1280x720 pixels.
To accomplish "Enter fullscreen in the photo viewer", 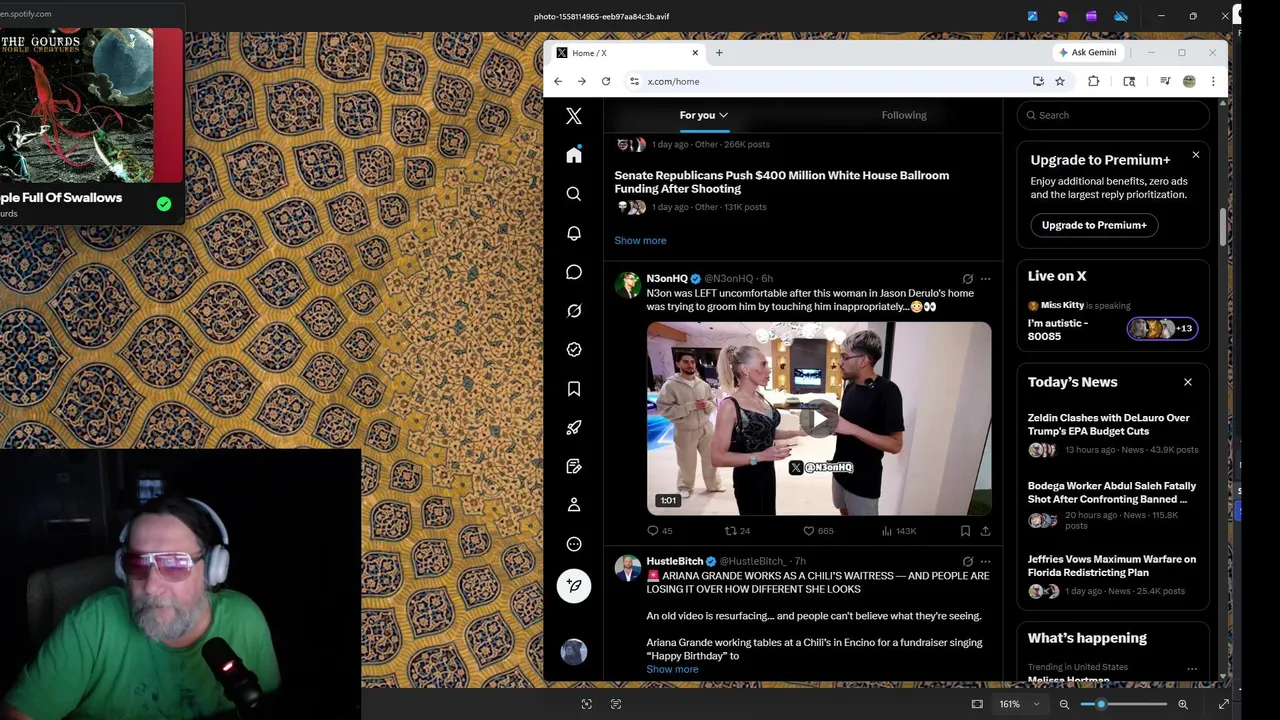I will pyautogui.click(x=1223, y=704).
